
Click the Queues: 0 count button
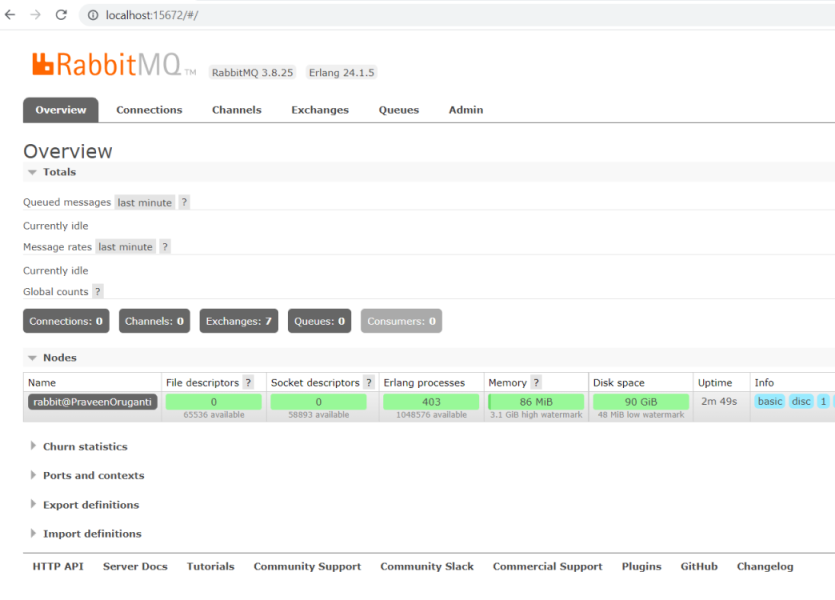pos(320,321)
